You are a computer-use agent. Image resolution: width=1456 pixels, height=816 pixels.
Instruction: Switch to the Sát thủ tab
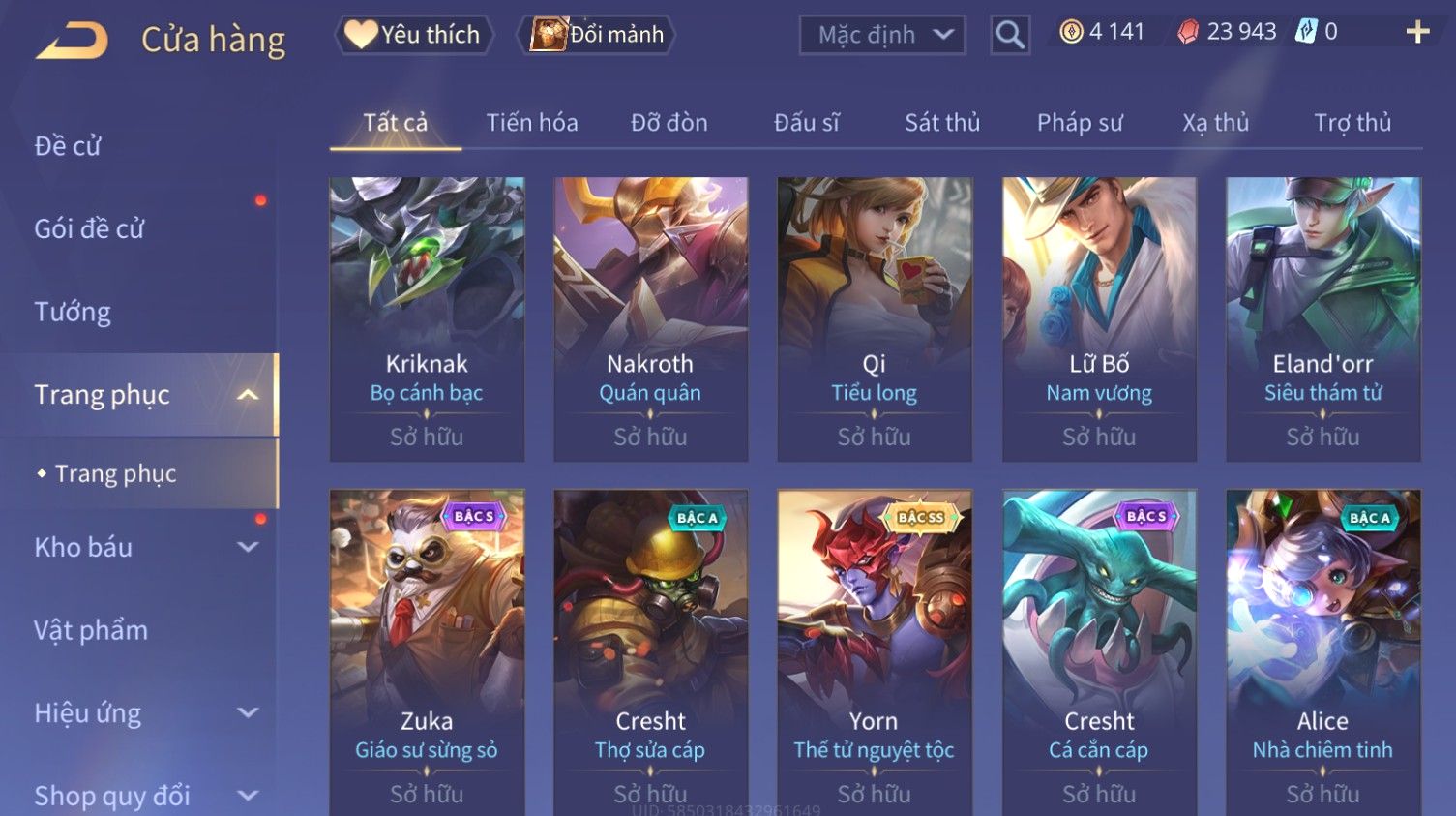tap(942, 123)
